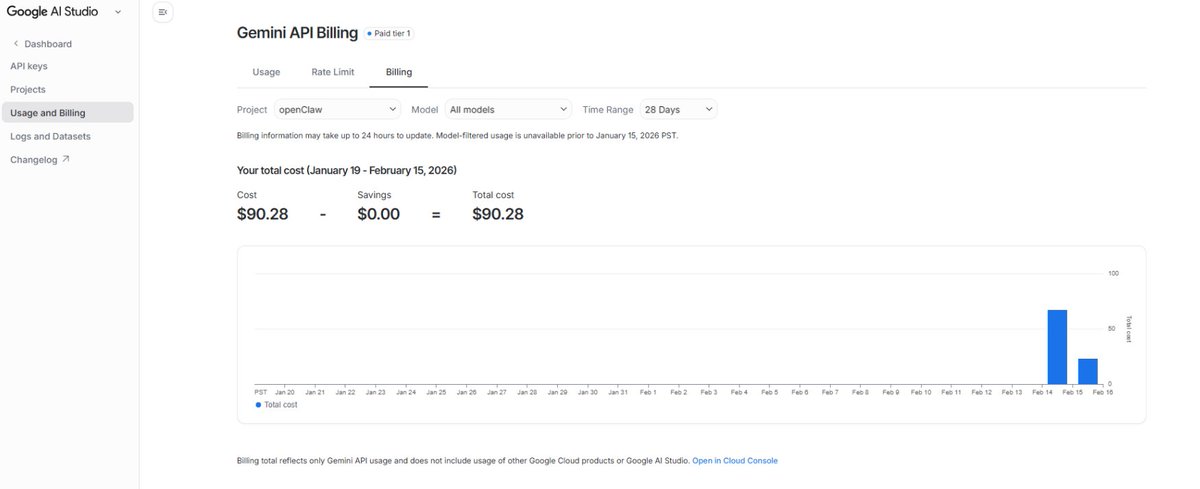Open the Google AI Studio logo dropdown
This screenshot has width=1200, height=489.
(118, 12)
